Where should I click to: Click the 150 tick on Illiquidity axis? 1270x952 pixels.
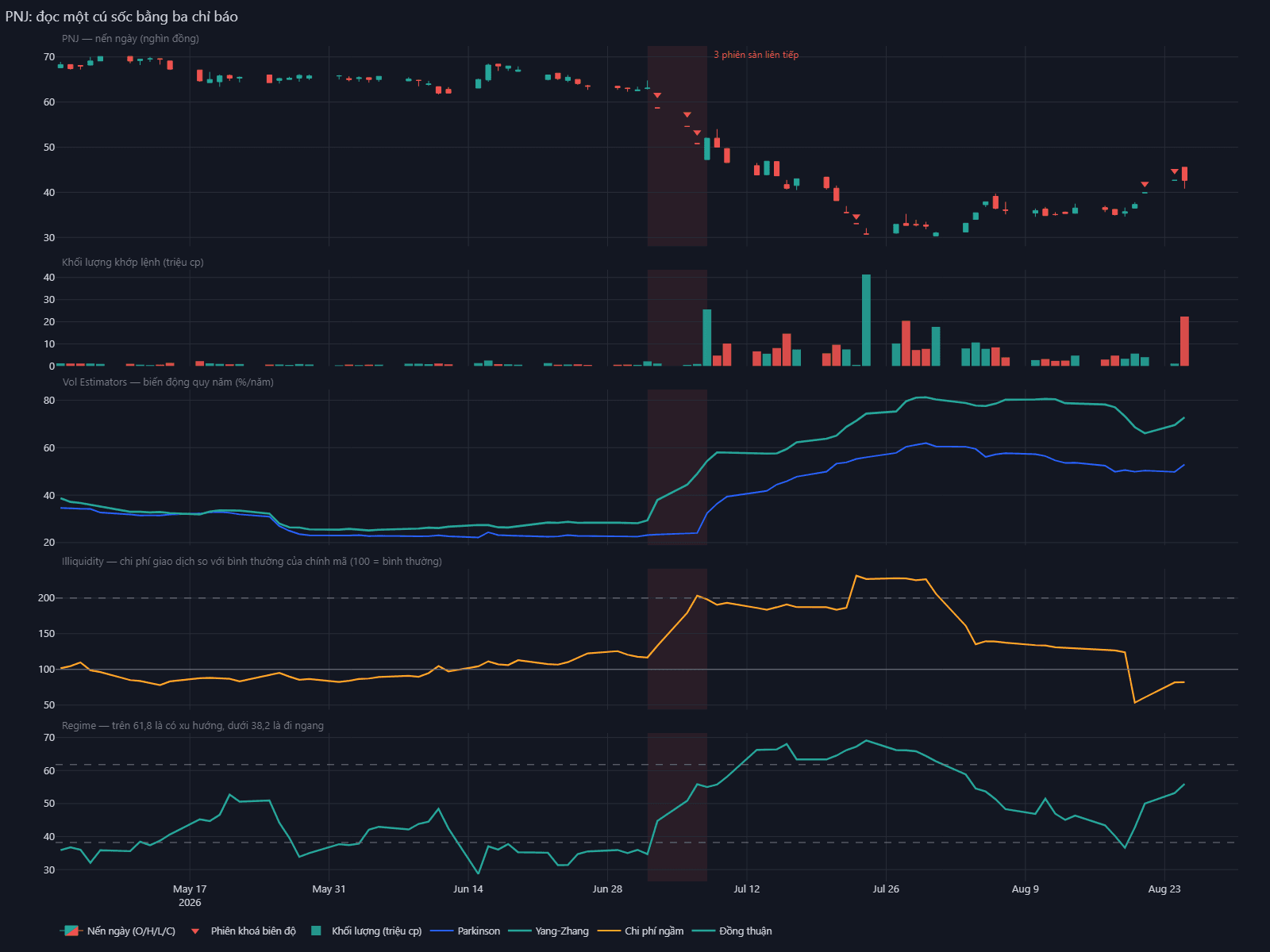tap(46, 634)
